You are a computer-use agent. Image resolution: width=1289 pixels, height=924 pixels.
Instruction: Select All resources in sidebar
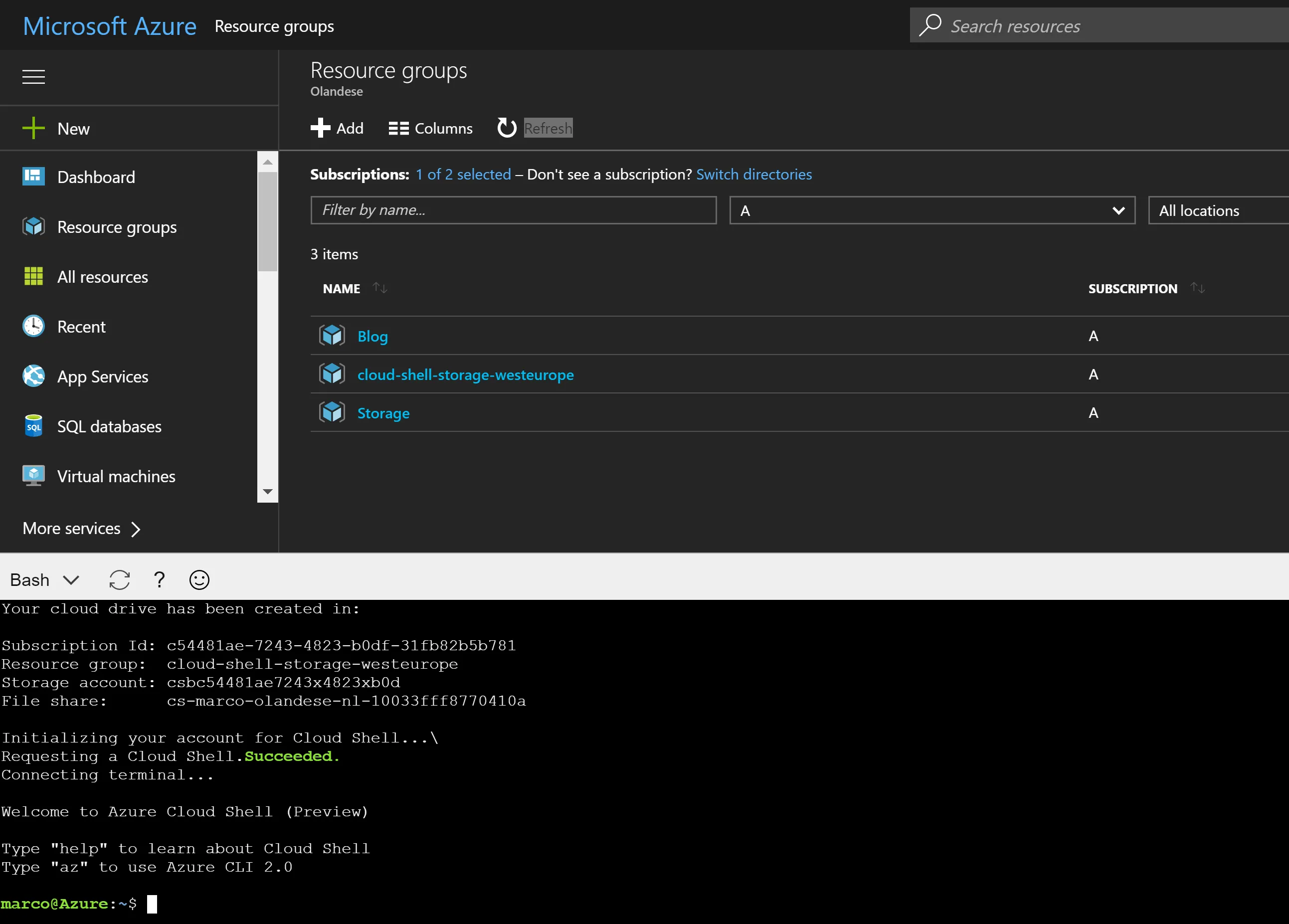tap(102, 277)
